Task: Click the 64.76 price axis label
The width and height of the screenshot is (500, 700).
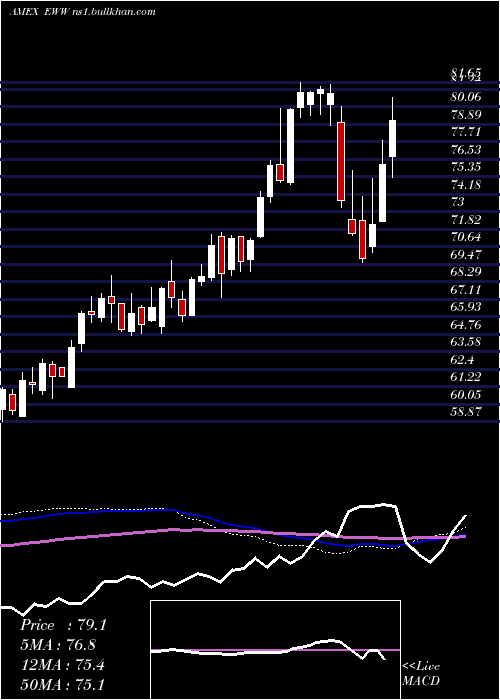Action: (466, 325)
